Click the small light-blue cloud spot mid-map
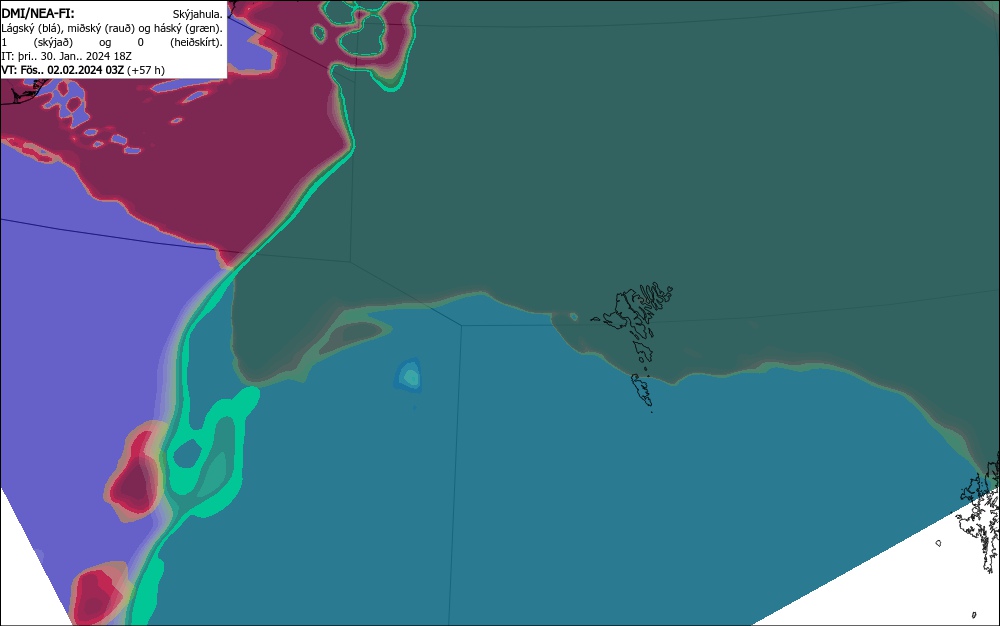Viewport: 1000px width, 626px height. click(x=408, y=375)
